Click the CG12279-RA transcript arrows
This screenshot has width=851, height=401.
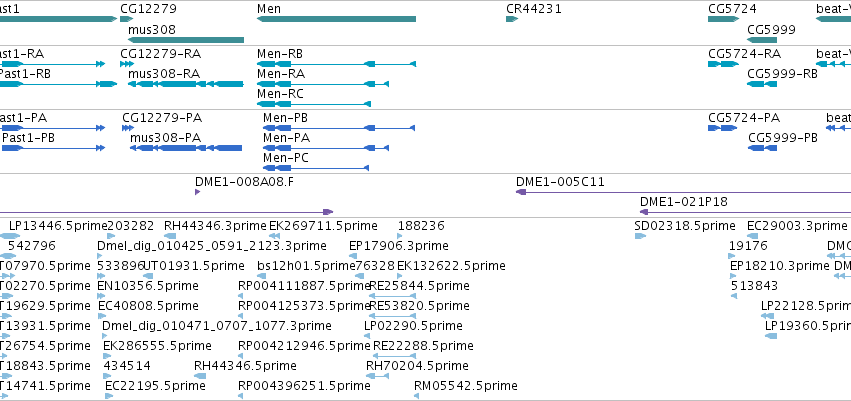pyautogui.click(x=126, y=64)
